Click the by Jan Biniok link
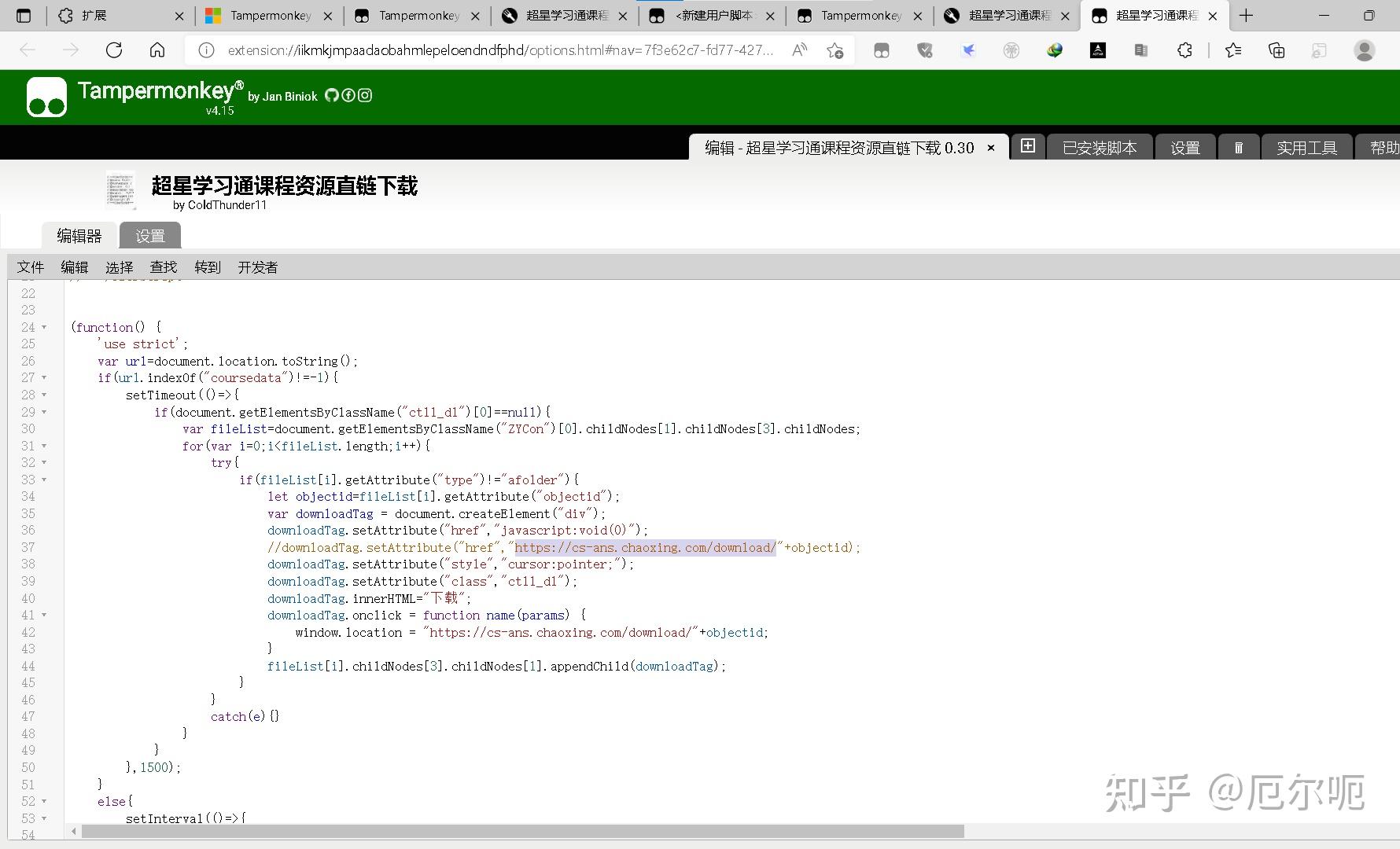This screenshot has height=849, width=1400. tap(282, 97)
